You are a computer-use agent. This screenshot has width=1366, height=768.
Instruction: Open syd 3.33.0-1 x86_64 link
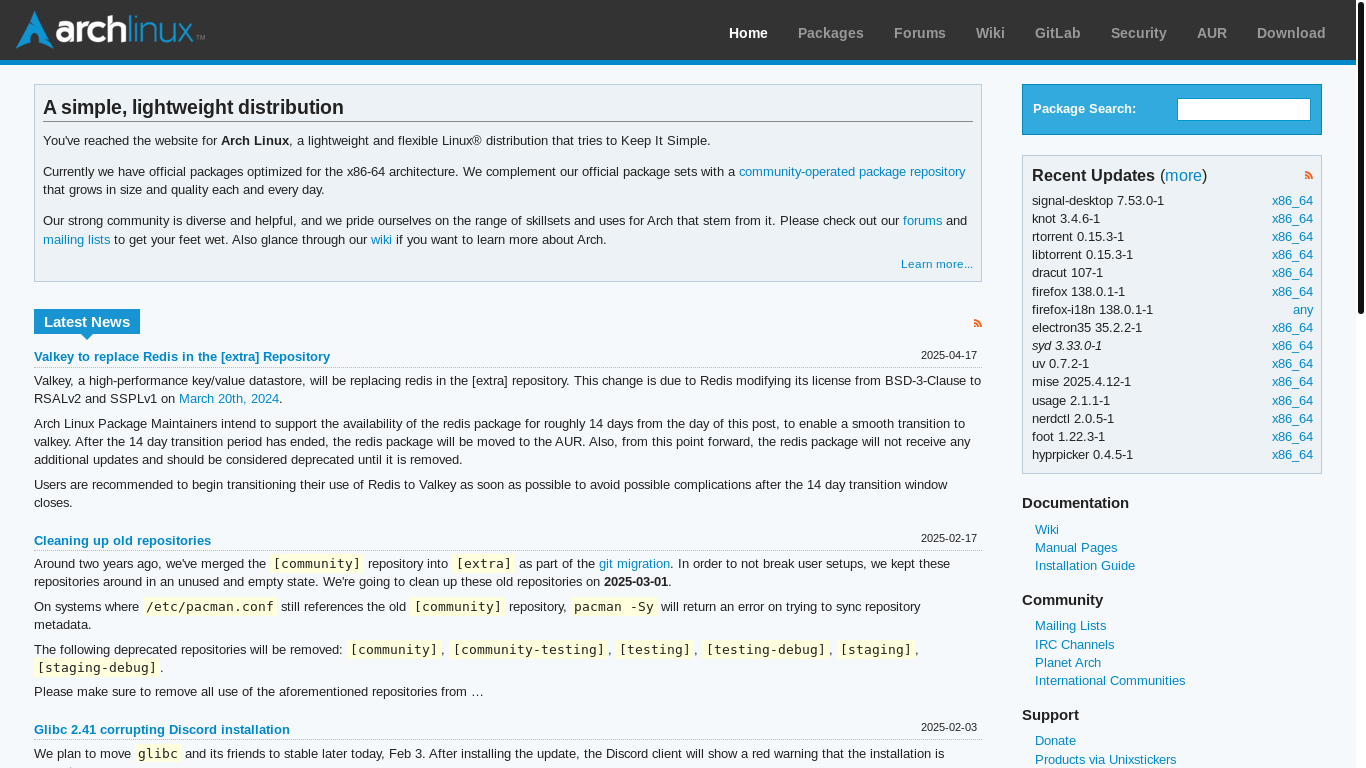[x=1292, y=346]
